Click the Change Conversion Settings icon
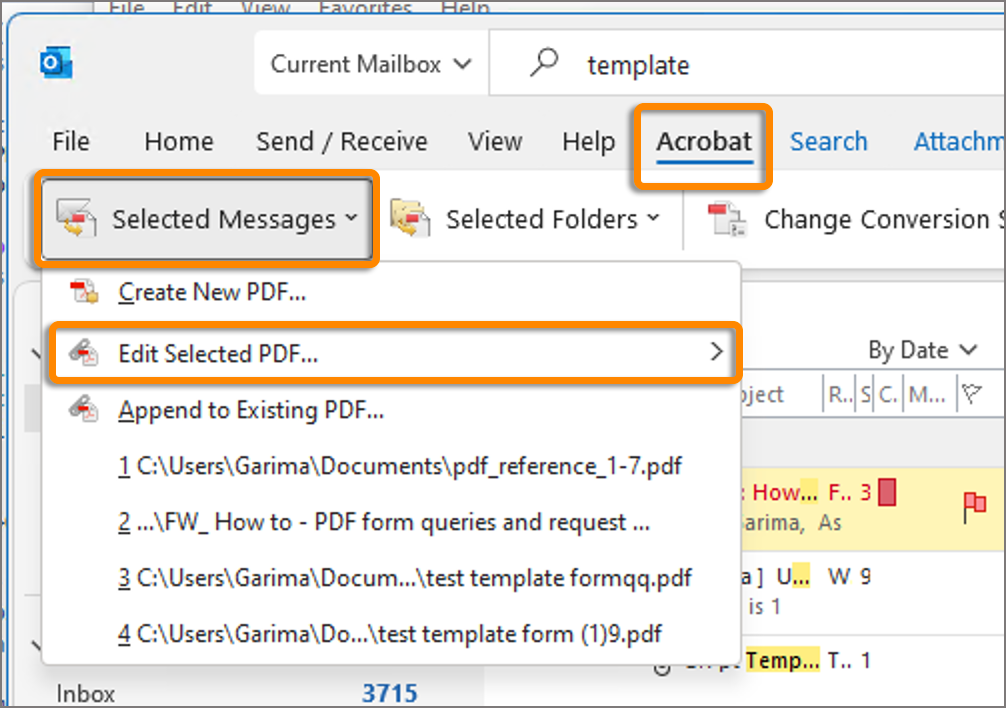The image size is (1006, 708). (727, 219)
